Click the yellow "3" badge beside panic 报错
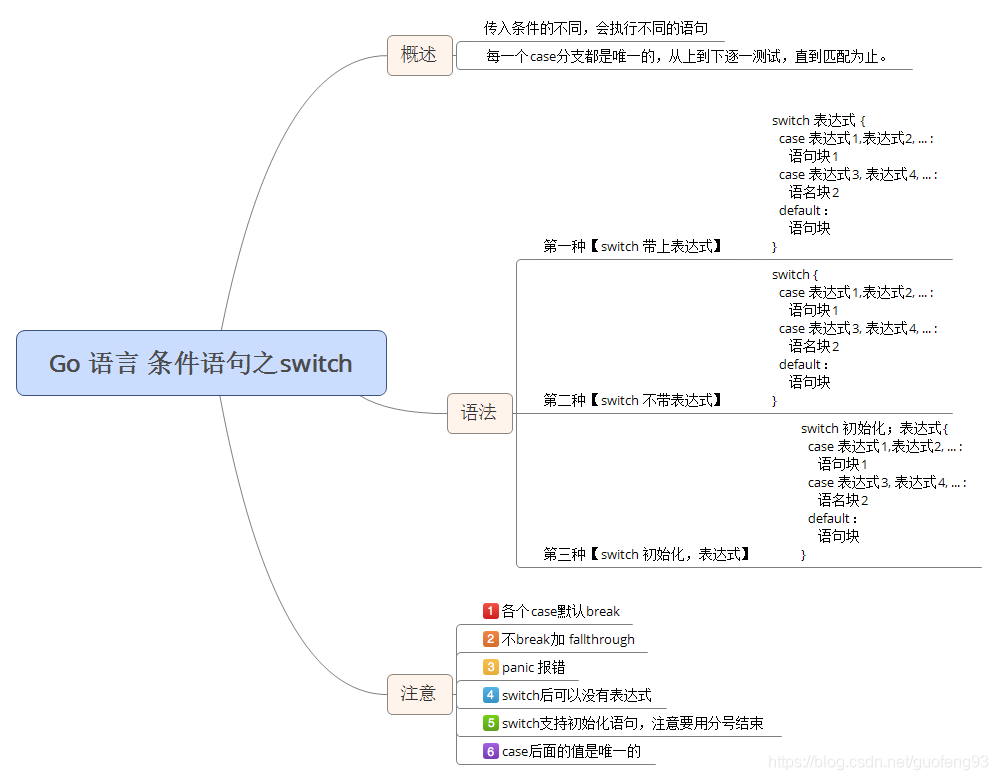 click(489, 667)
